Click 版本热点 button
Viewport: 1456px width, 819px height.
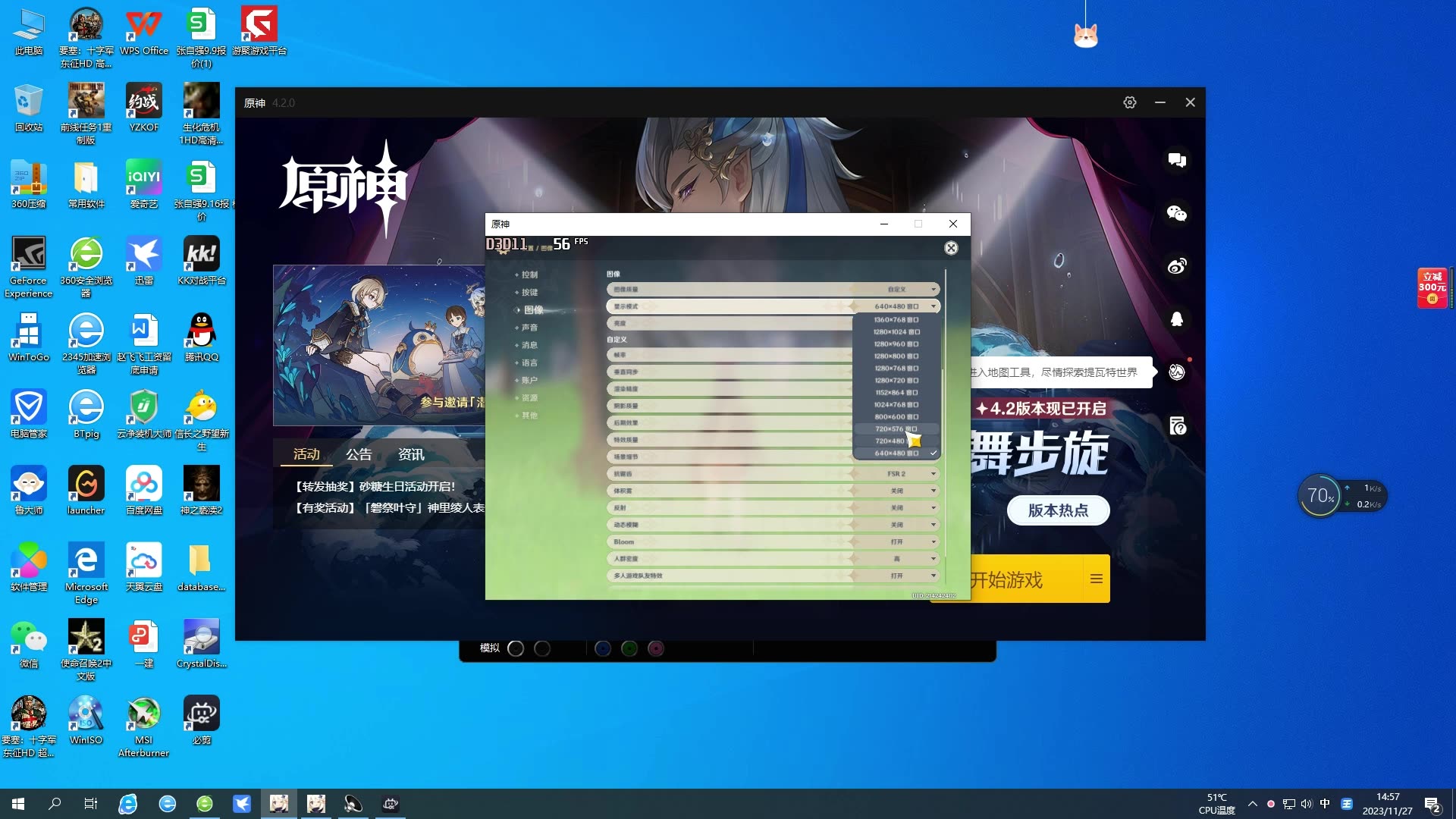1058,510
